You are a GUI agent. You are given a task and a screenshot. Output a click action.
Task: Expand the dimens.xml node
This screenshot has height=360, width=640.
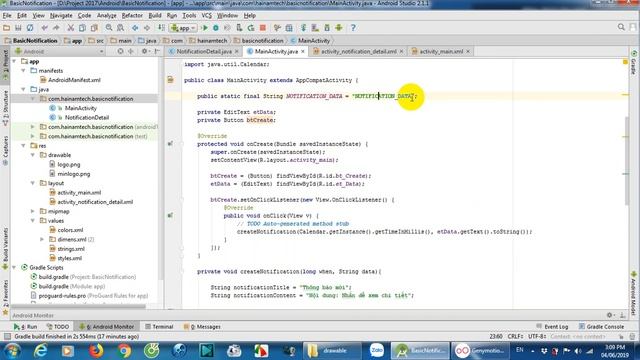pyautogui.click(x=42, y=240)
